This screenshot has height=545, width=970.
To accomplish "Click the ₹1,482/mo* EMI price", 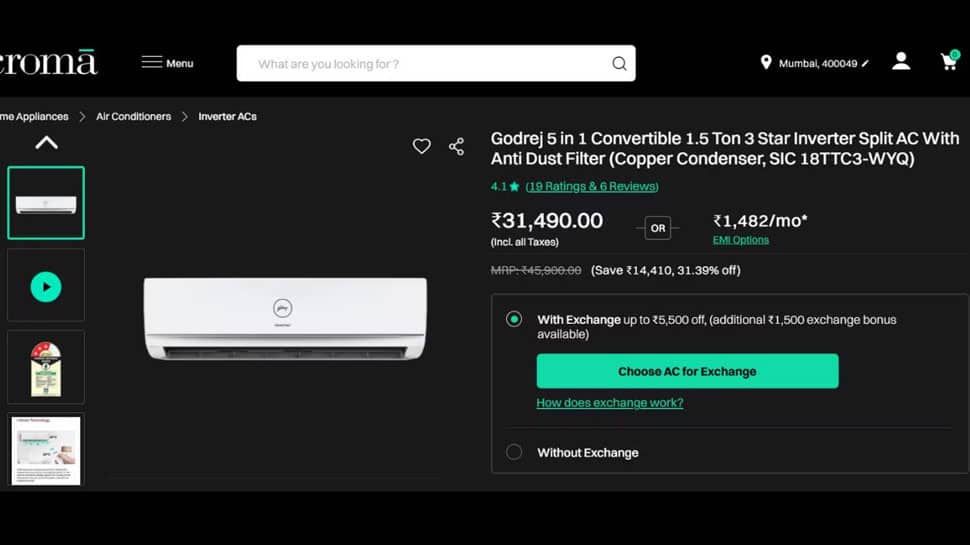I will [760, 221].
